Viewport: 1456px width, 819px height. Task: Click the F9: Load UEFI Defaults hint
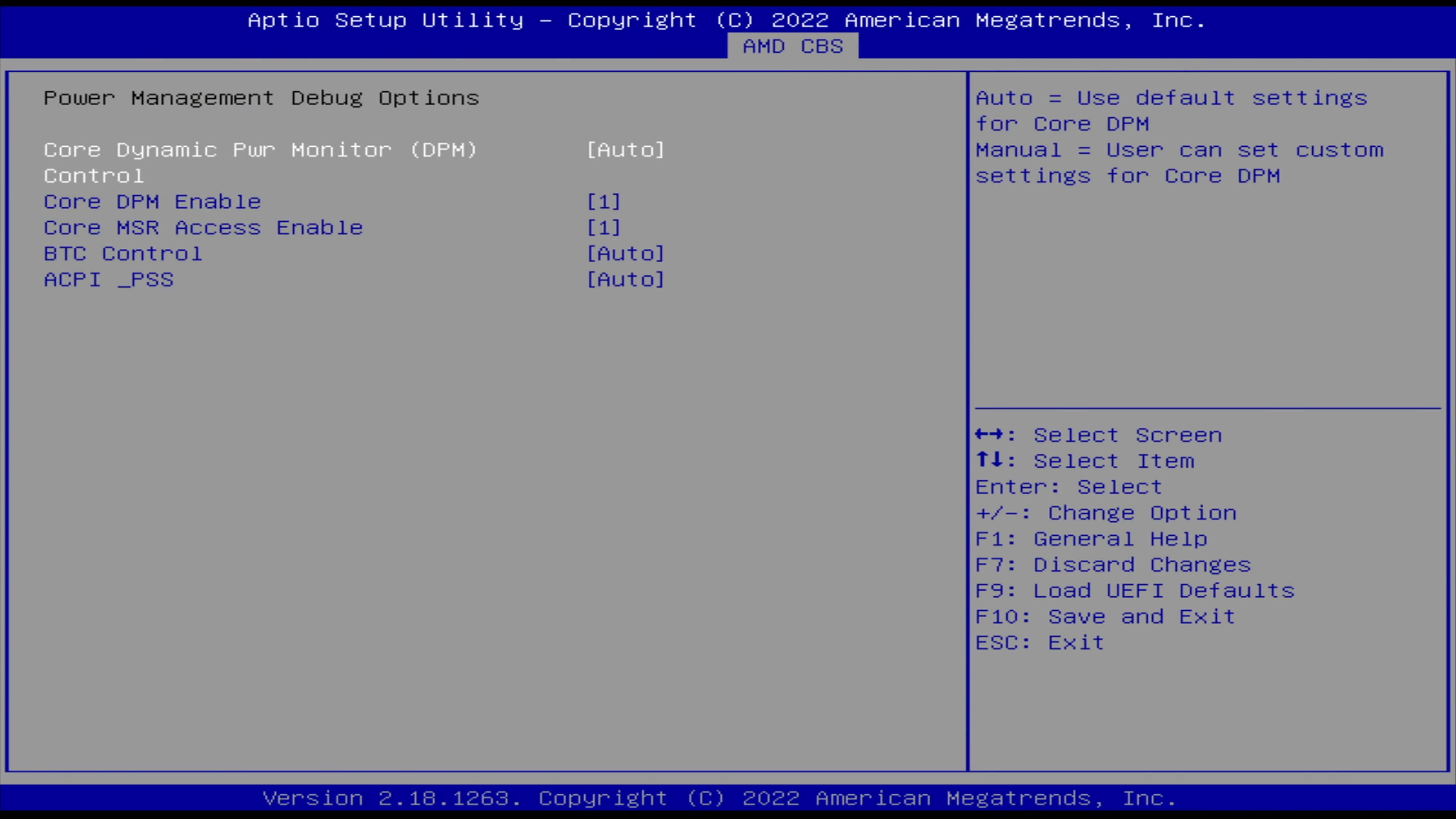coord(1136,591)
